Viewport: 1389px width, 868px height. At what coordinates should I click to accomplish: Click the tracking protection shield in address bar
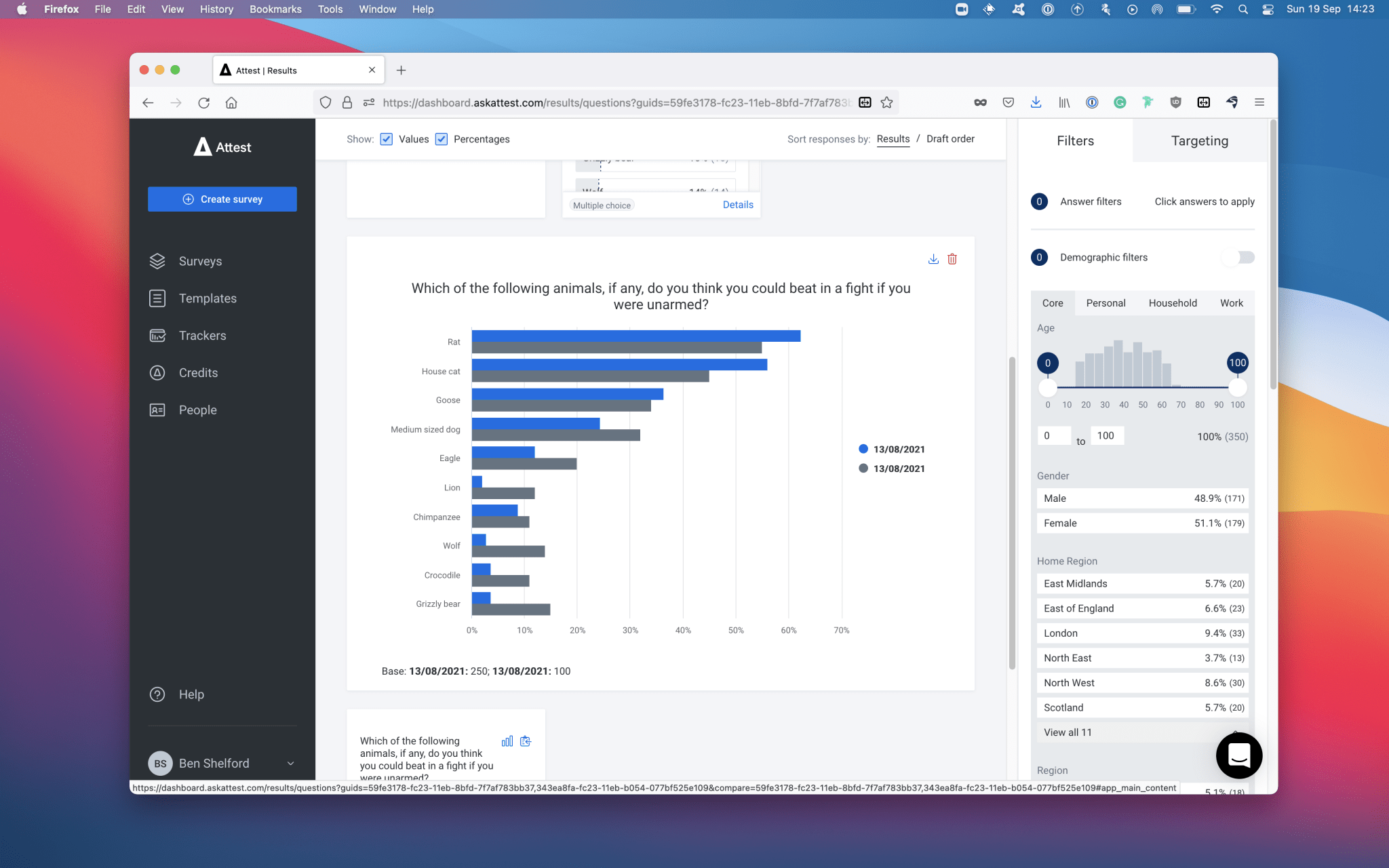click(x=326, y=102)
